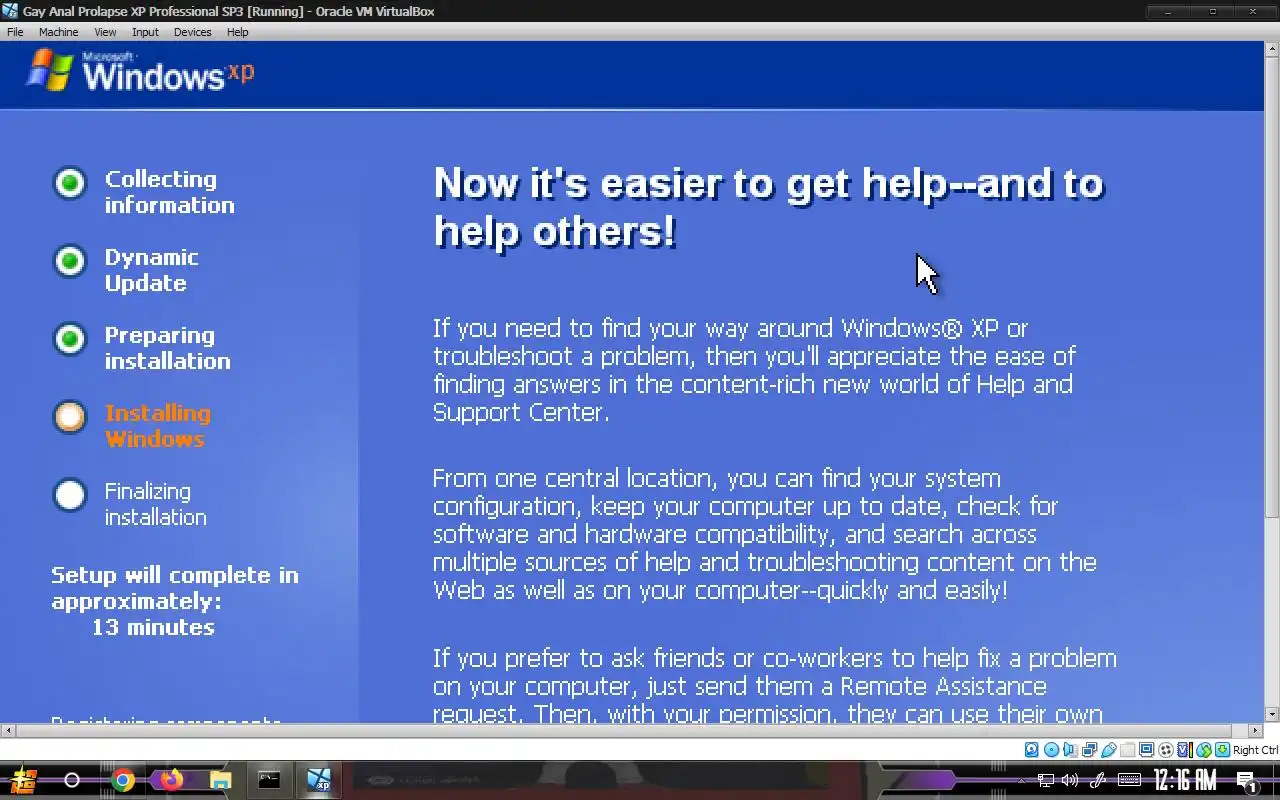Open the notification center icon
Image resolution: width=1280 pixels, height=800 pixels.
1247,781
